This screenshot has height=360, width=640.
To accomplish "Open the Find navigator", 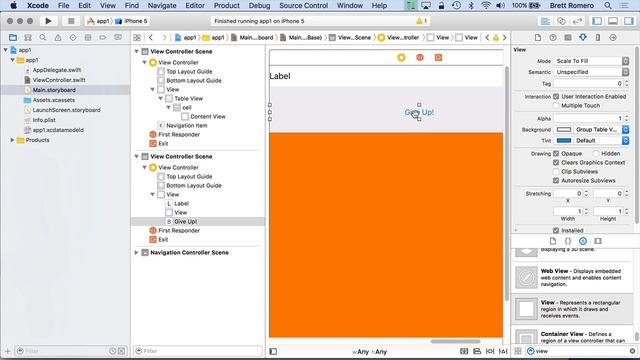I will tap(42, 38).
